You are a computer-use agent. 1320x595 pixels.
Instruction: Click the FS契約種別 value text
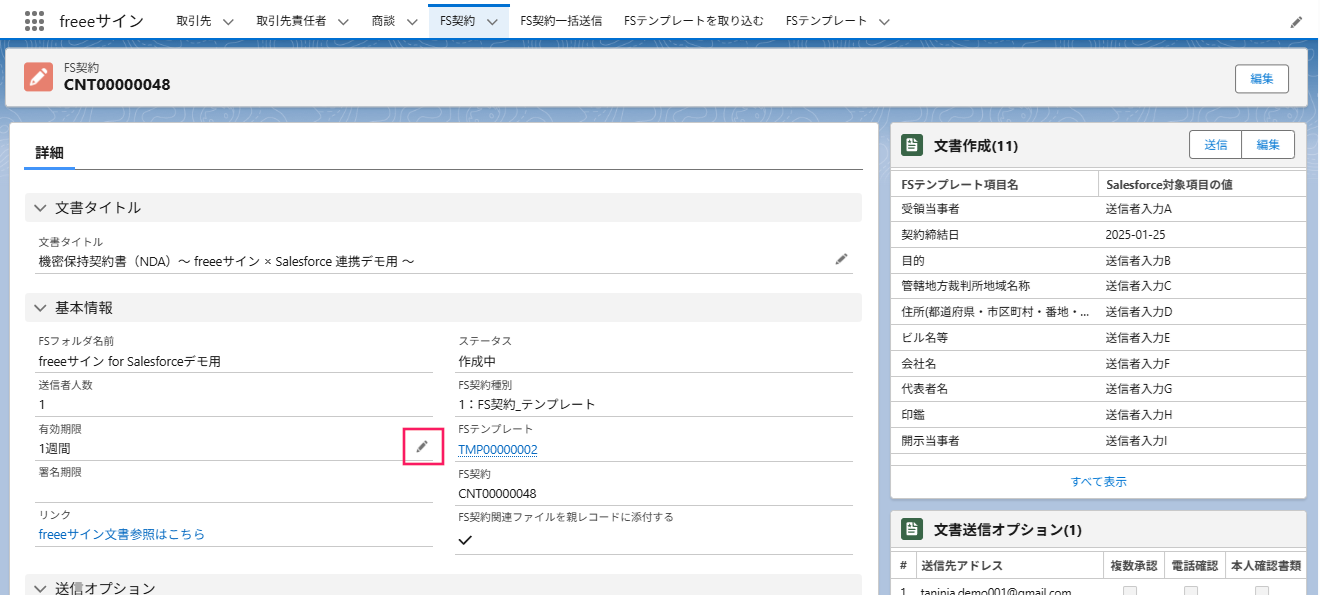point(526,405)
